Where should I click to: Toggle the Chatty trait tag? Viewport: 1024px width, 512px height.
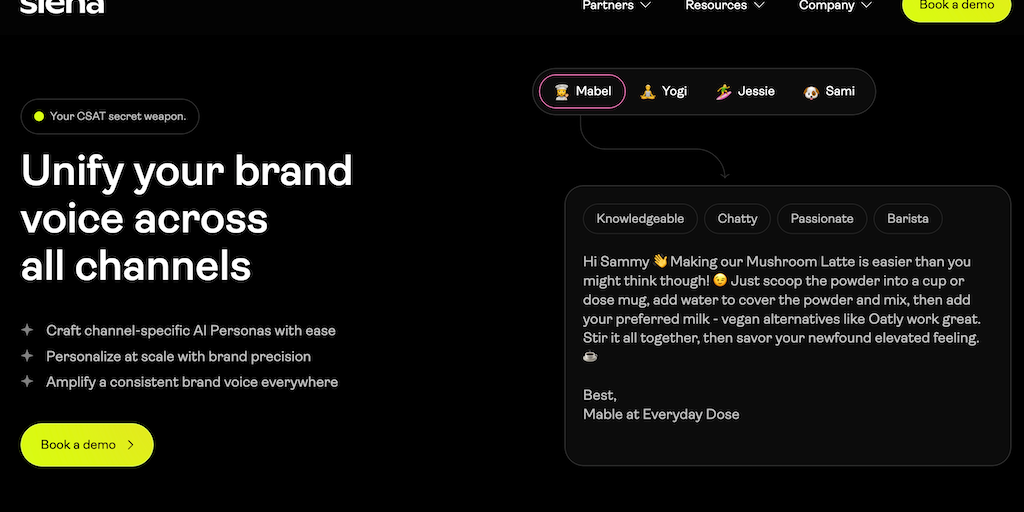(737, 219)
